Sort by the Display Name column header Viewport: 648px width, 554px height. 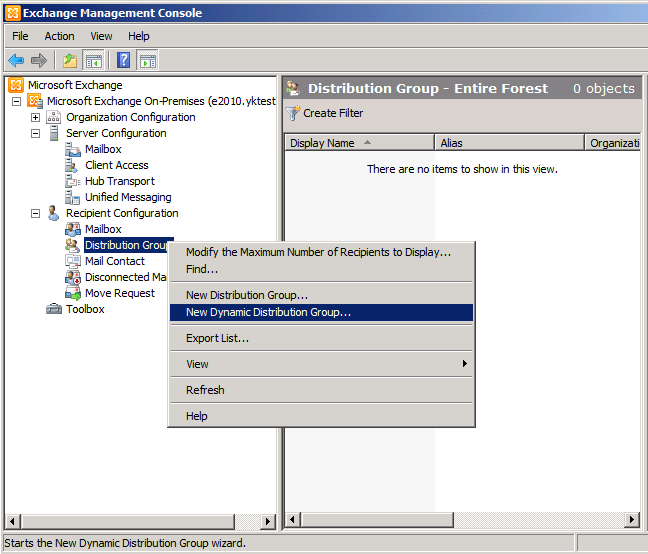pos(359,143)
